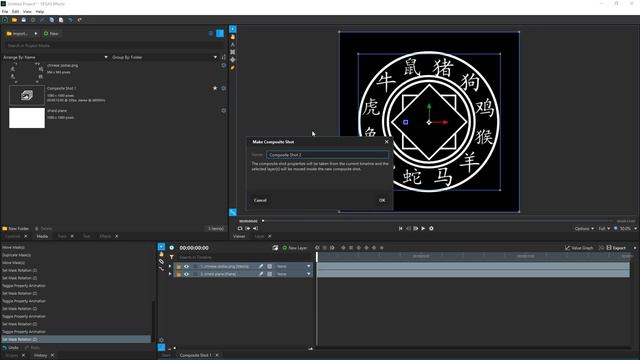The width and height of the screenshot is (640, 360).
Task: Open the viewer Full quality dropdown
Action: [x=604, y=229]
